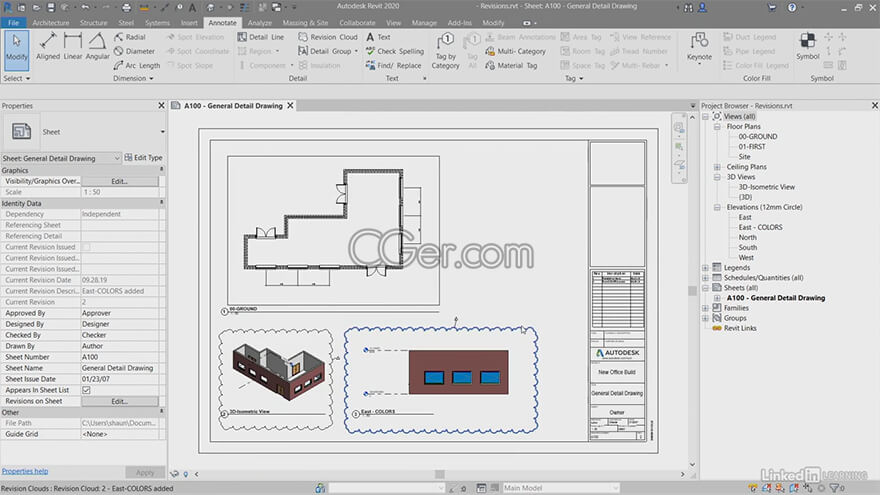Expand the Schedules/Quantities node
Viewport: 880px width, 495px height.
point(705,278)
